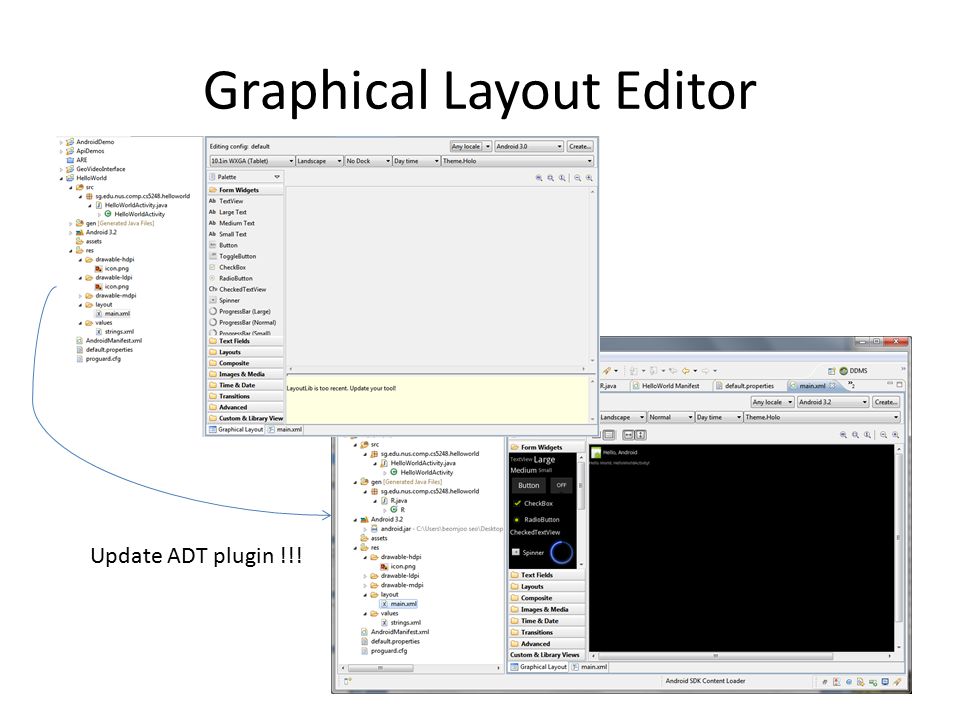Open the No Dock dropdown
Viewport: 960px width, 720px height.
pos(368,161)
